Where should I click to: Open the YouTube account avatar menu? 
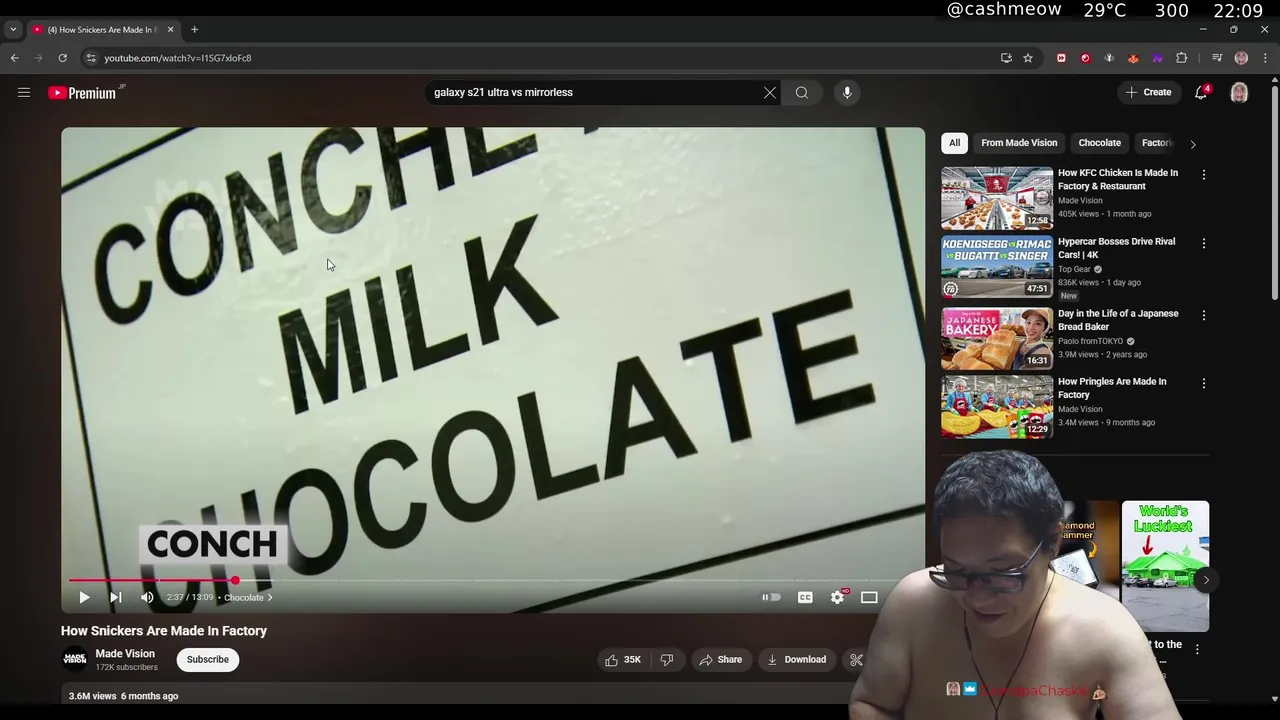click(x=1239, y=93)
